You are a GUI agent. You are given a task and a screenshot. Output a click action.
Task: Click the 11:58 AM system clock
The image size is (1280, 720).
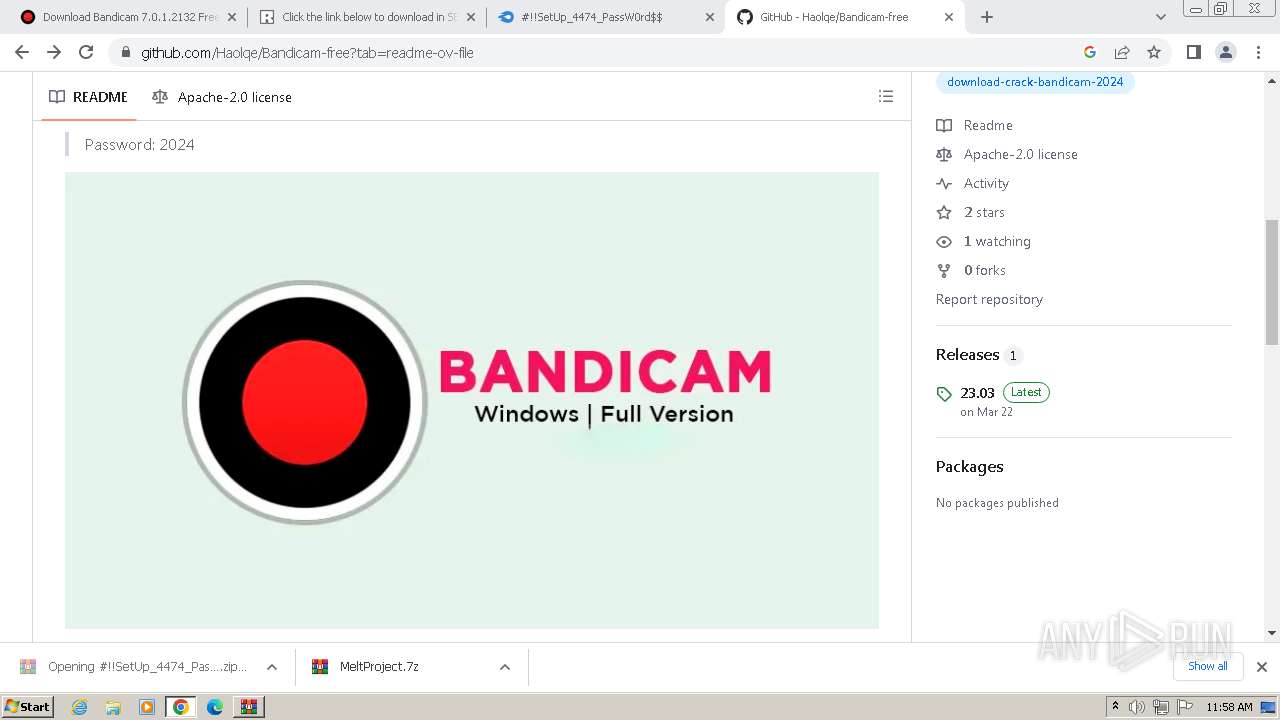[1229, 707]
